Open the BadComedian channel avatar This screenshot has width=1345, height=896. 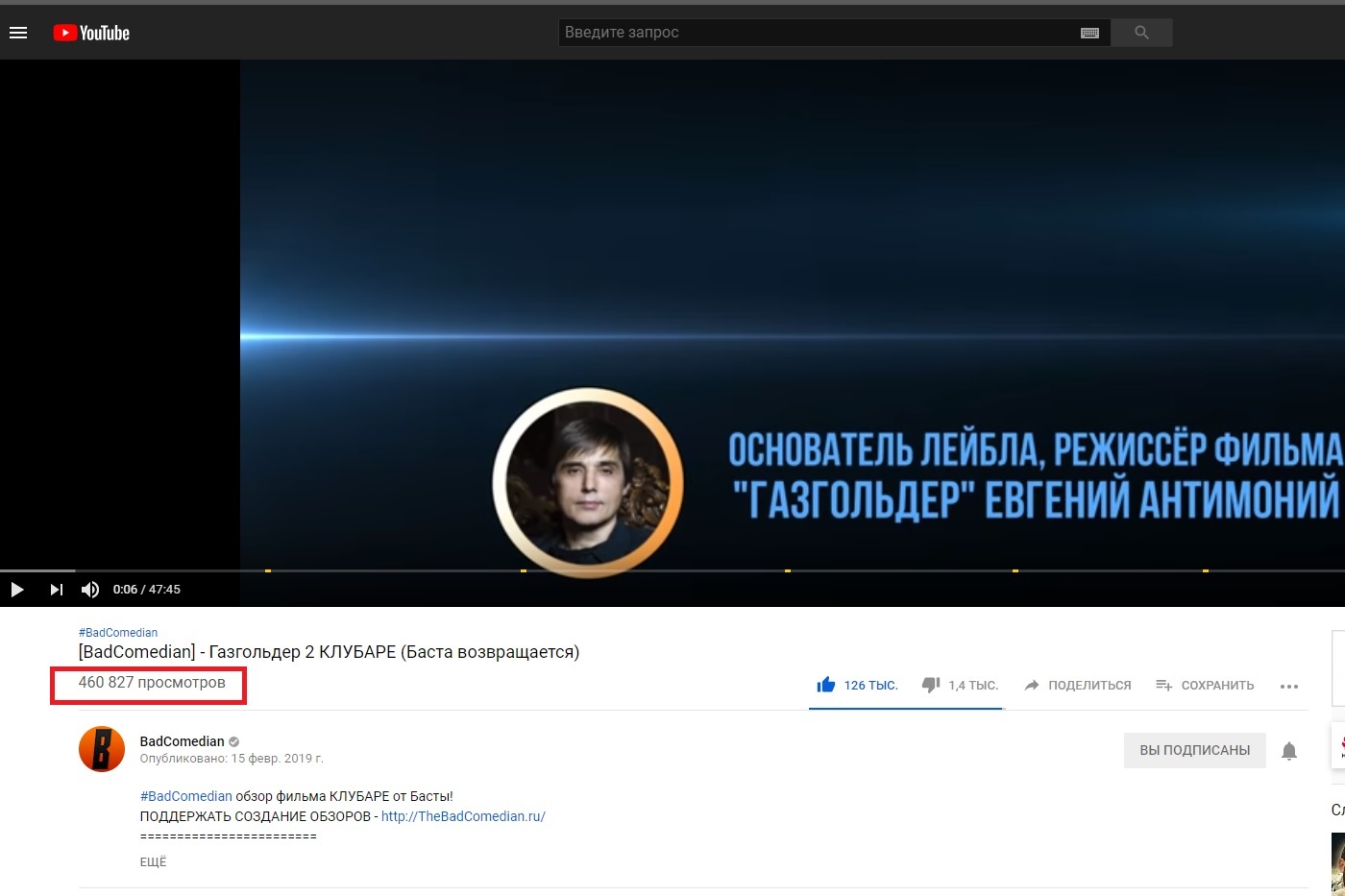tap(102, 749)
